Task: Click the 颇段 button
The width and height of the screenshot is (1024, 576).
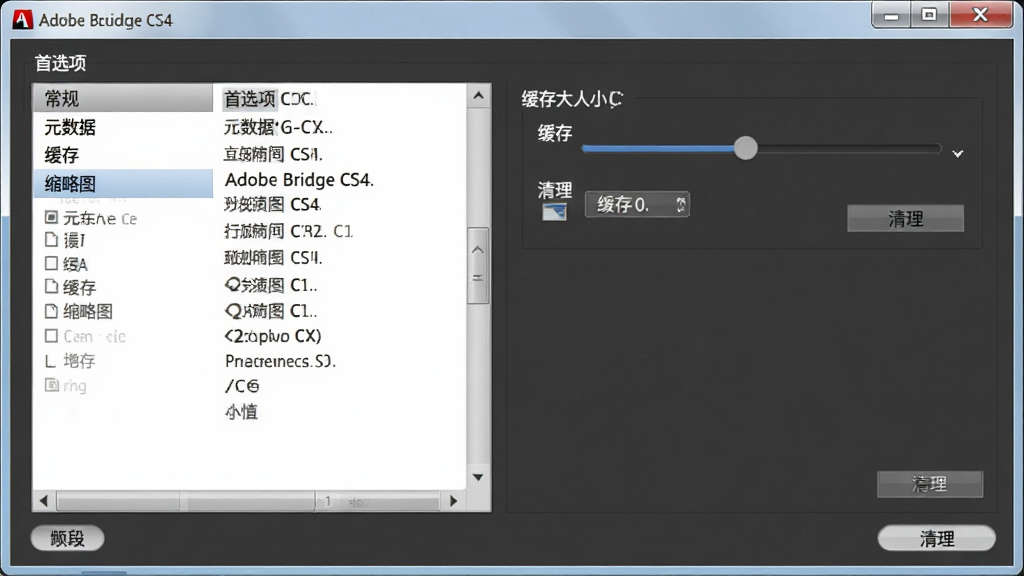Action: 67,538
